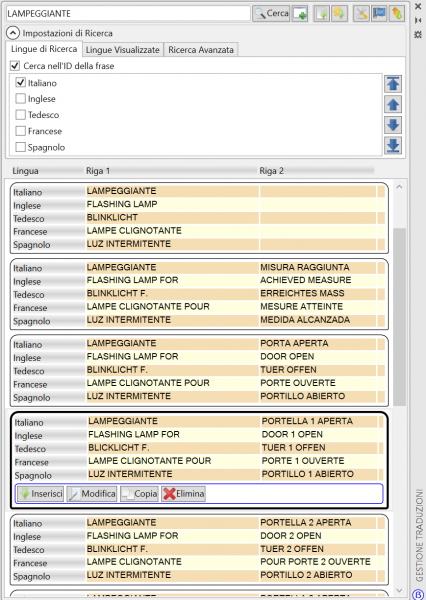Click the clear broom icon in toolbar
Viewport: 426px width, 600px height.
[x=361, y=14]
